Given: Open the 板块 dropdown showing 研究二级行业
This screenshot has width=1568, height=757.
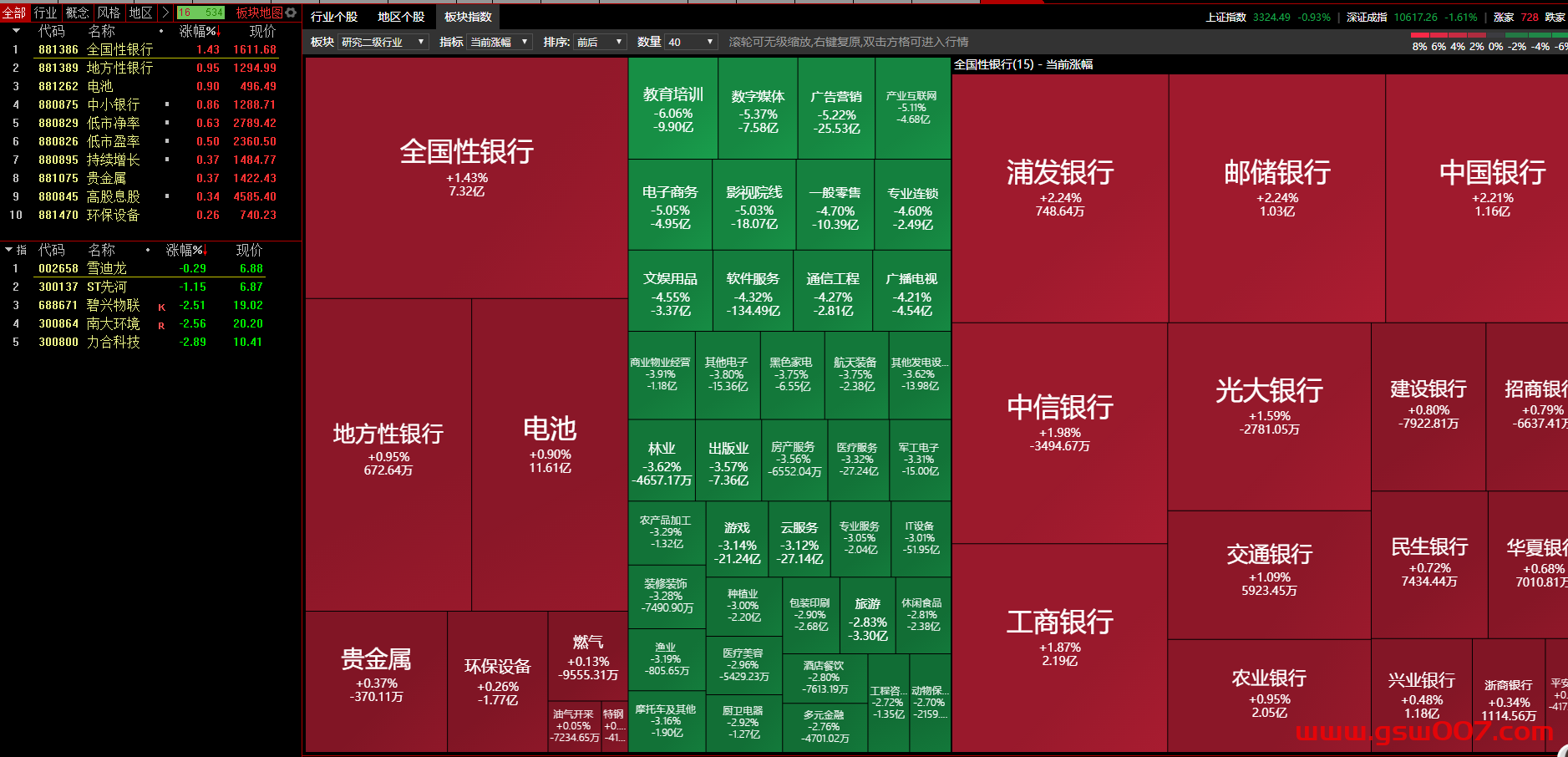Looking at the screenshot, I should click(x=383, y=42).
